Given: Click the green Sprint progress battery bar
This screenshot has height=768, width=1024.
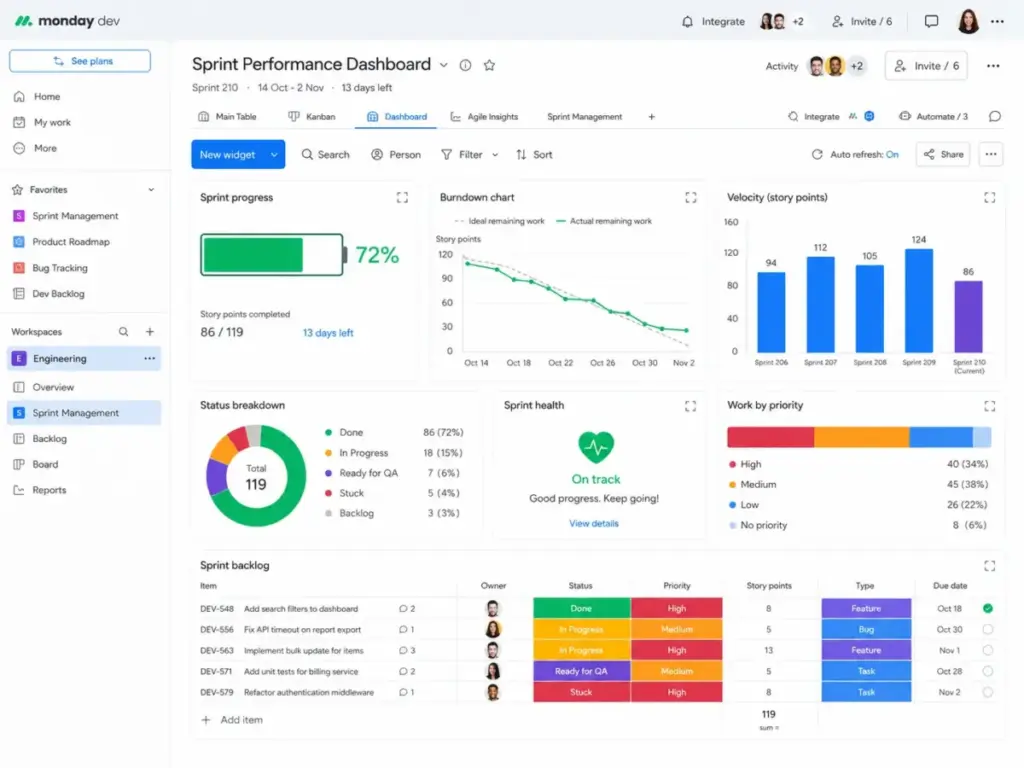Looking at the screenshot, I should [253, 255].
